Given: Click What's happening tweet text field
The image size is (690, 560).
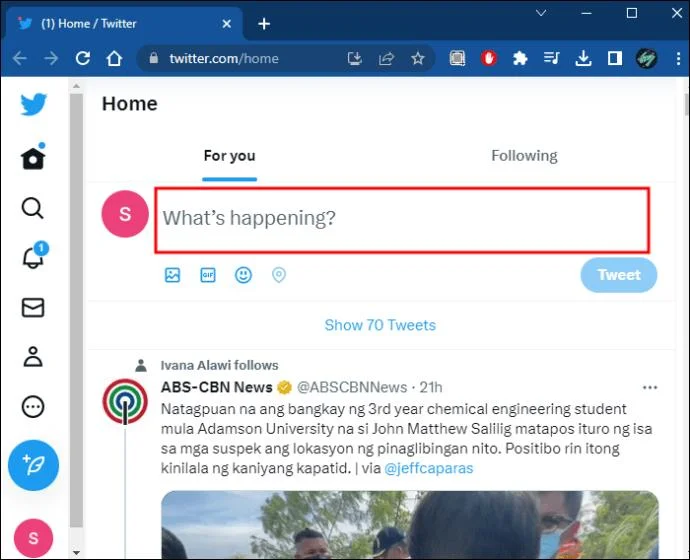Looking at the screenshot, I should (x=402, y=220).
